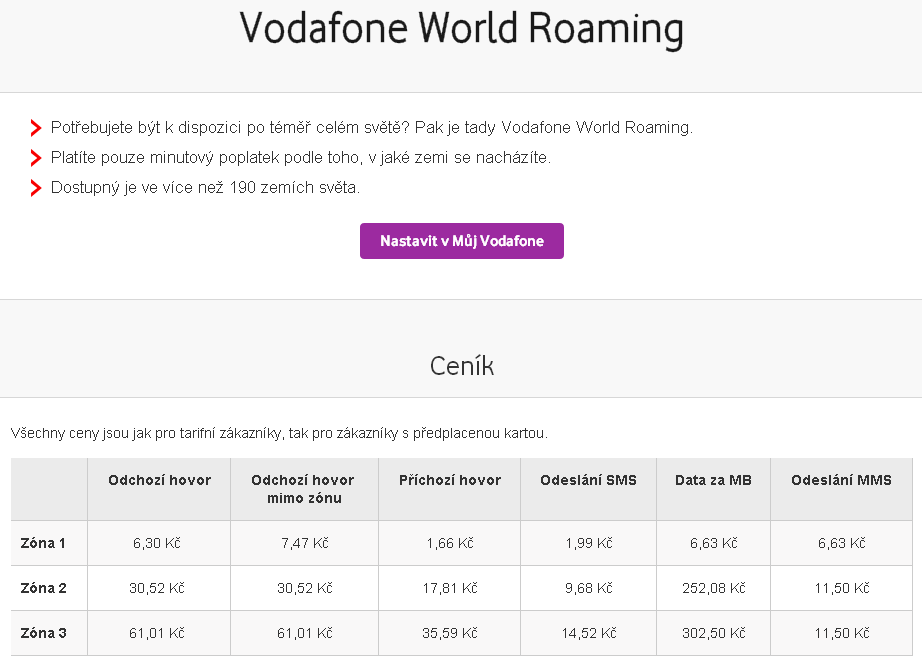The image size is (922, 663).
Task: Click the Odeslání SMS column header
Action: (x=589, y=480)
